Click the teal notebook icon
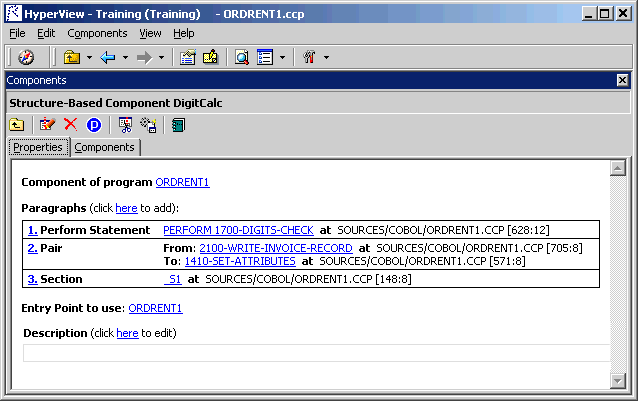This screenshot has width=638, height=401. point(178,125)
